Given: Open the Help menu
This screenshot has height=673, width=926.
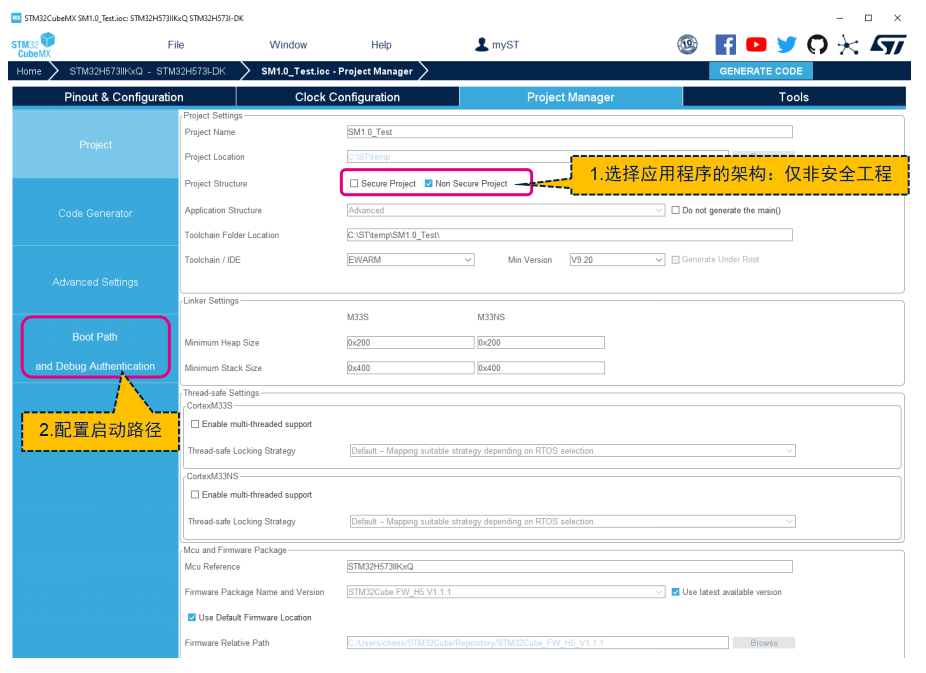Looking at the screenshot, I should (x=381, y=45).
